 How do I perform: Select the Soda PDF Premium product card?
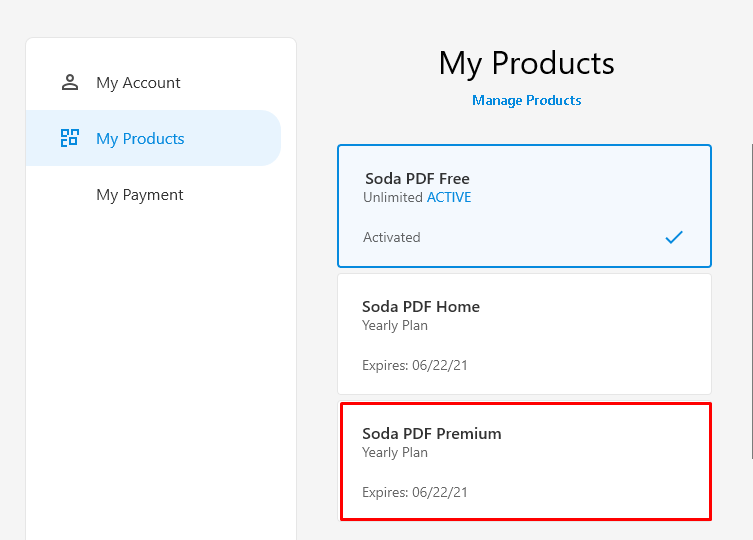coord(525,461)
